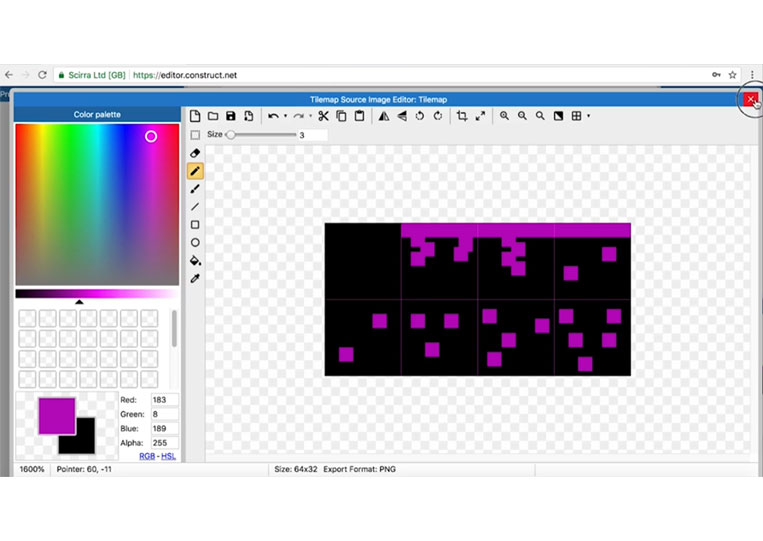Image resolution: width=763 pixels, height=541 pixels.
Task: Click the browser back arrow
Action: 9,75
